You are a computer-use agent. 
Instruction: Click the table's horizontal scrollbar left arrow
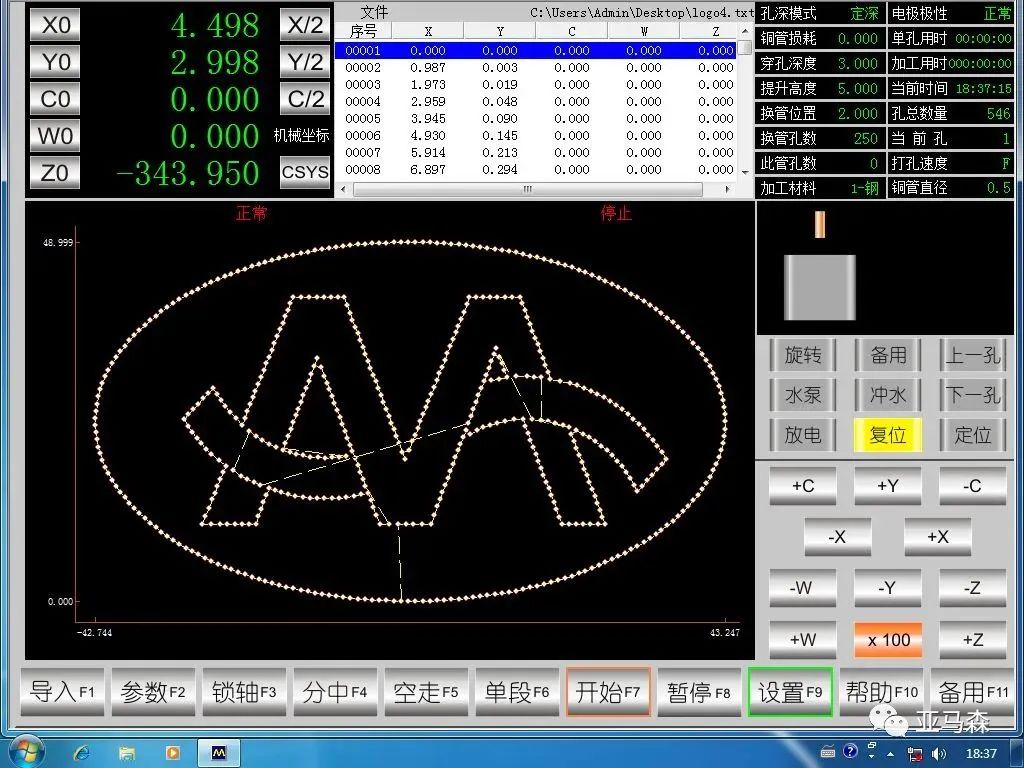click(x=344, y=189)
